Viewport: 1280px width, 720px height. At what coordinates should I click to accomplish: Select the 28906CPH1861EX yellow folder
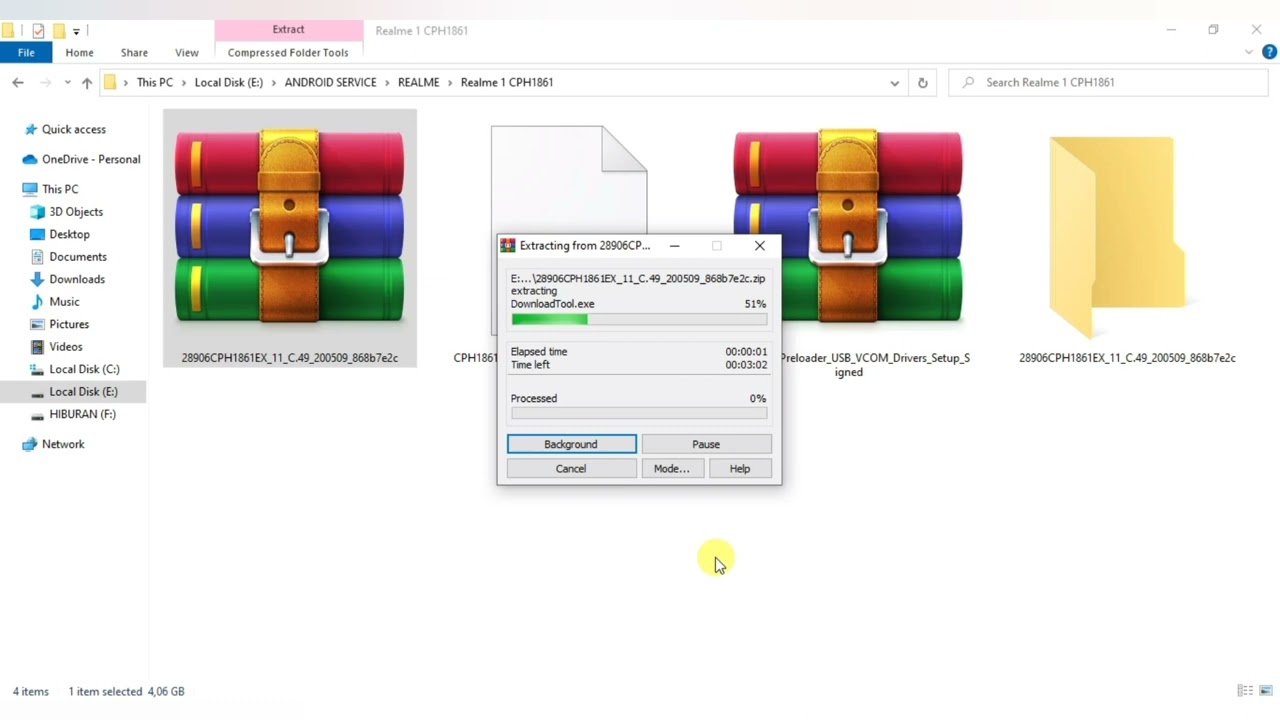point(1117,237)
